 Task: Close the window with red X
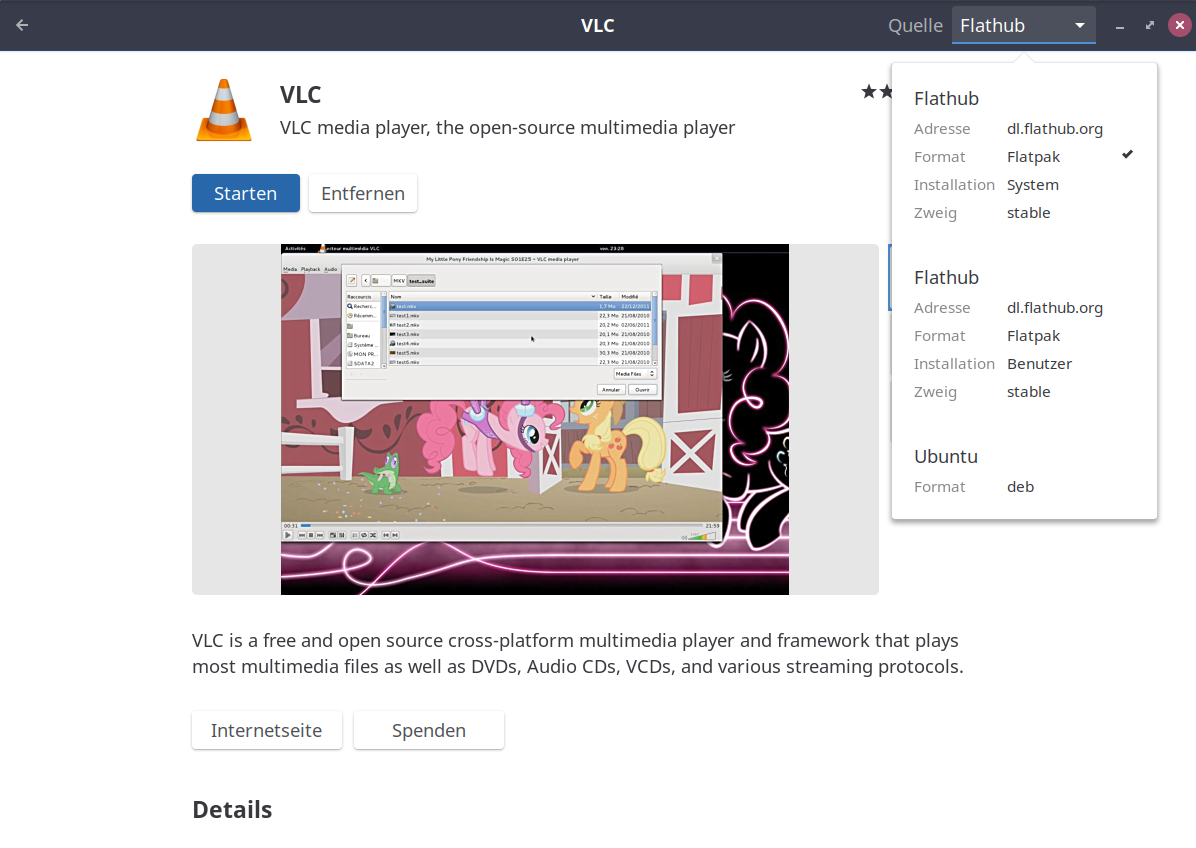(x=1179, y=25)
